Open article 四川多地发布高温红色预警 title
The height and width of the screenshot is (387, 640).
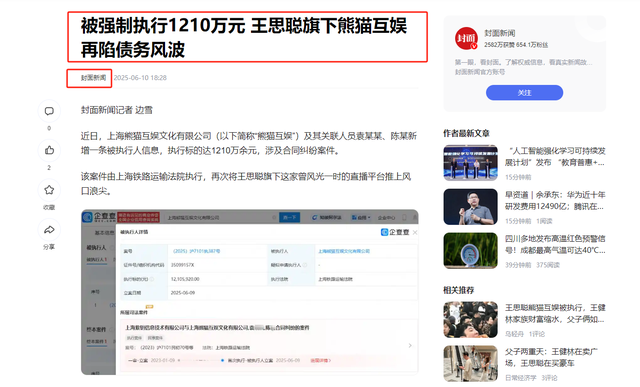(x=555, y=245)
